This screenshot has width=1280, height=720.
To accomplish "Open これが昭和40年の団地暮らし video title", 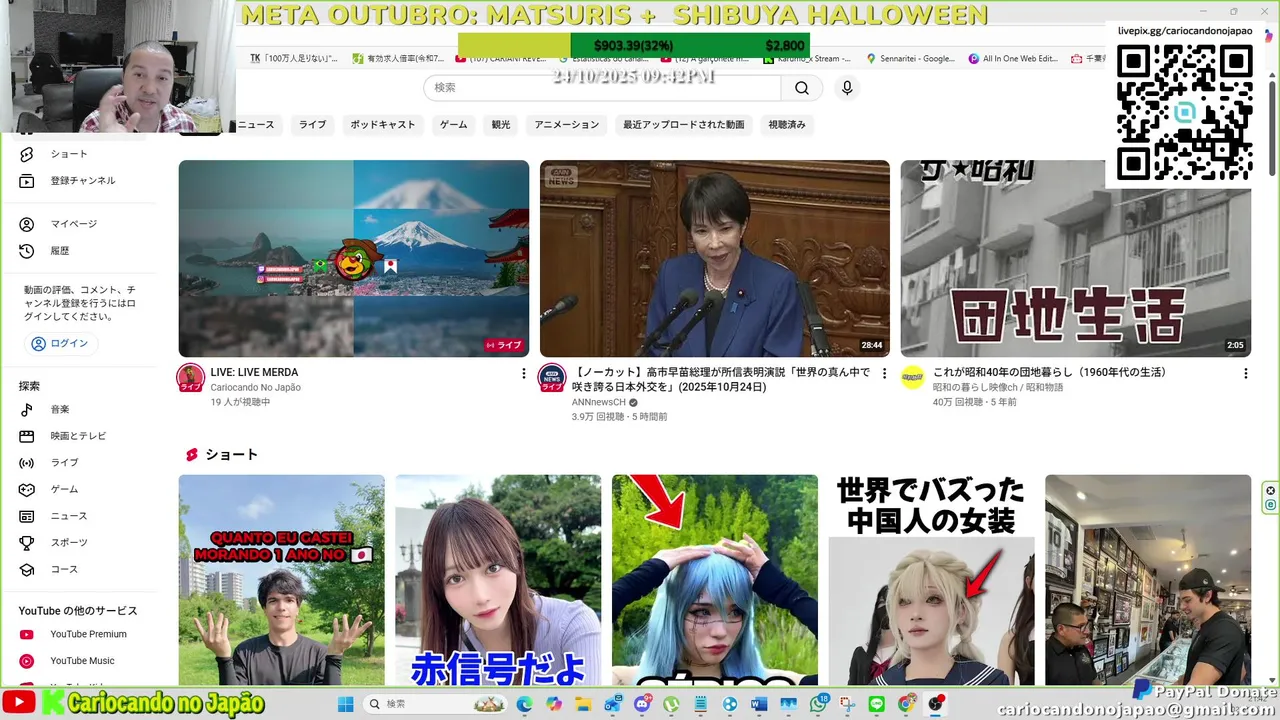I will [x=1050, y=372].
